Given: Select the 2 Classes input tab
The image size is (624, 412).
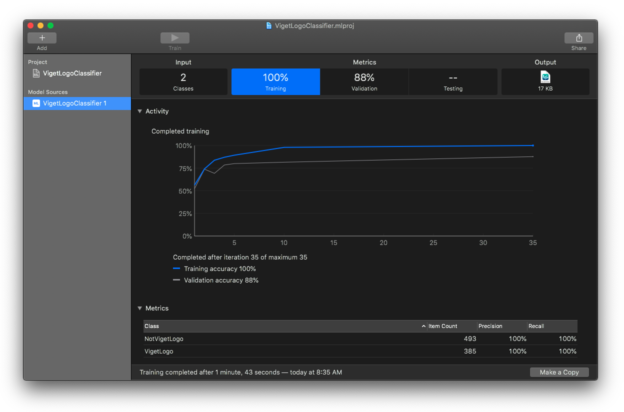Looking at the screenshot, I should point(183,82).
